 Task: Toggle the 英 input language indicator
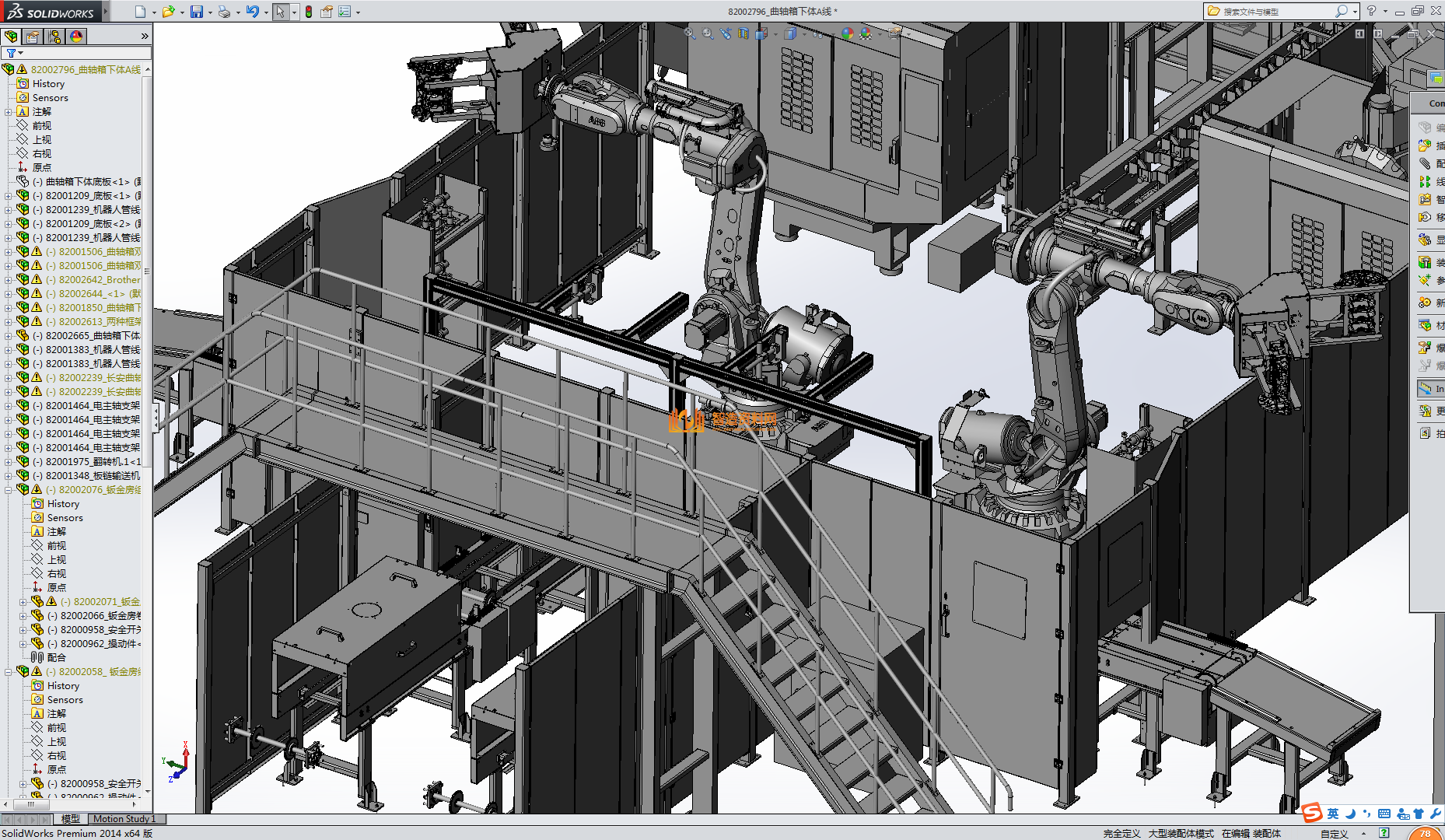(1333, 814)
